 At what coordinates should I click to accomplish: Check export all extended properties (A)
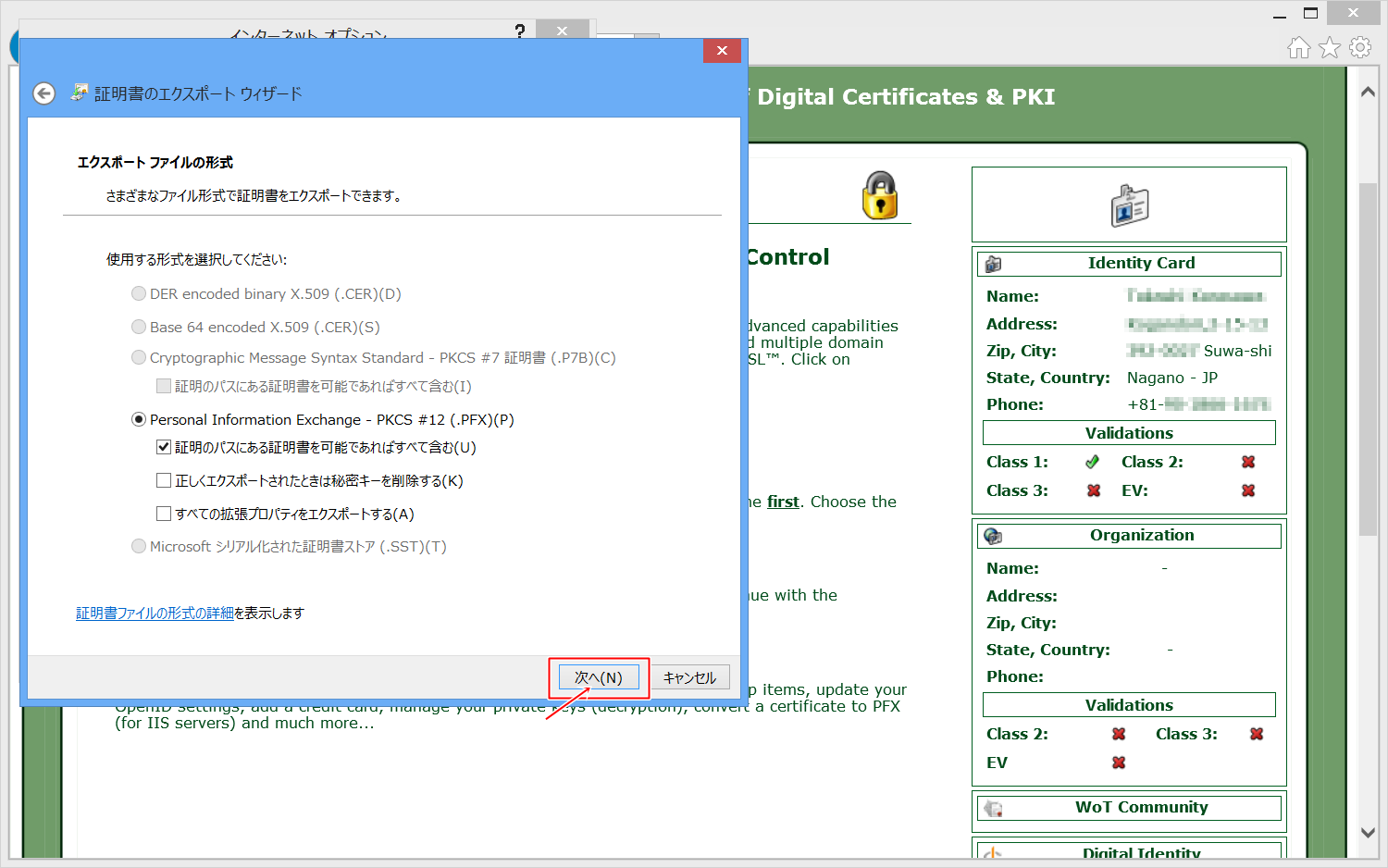point(164,514)
